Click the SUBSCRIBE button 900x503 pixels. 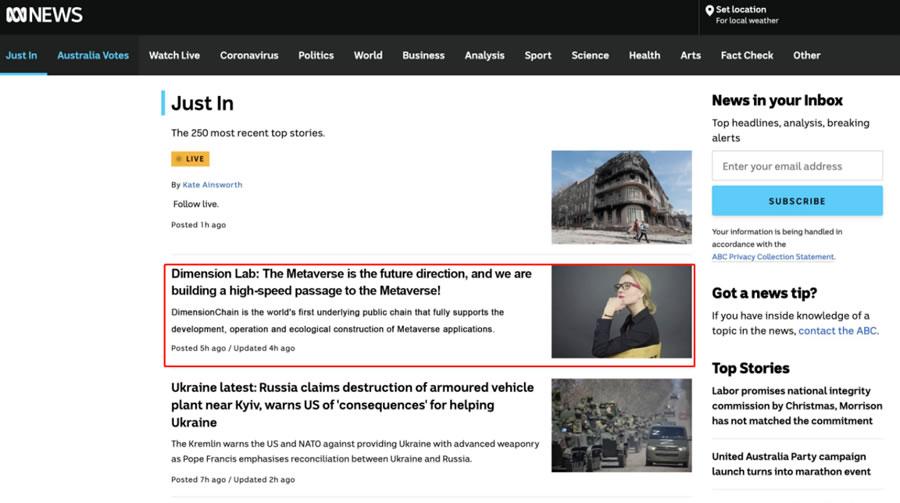(797, 201)
